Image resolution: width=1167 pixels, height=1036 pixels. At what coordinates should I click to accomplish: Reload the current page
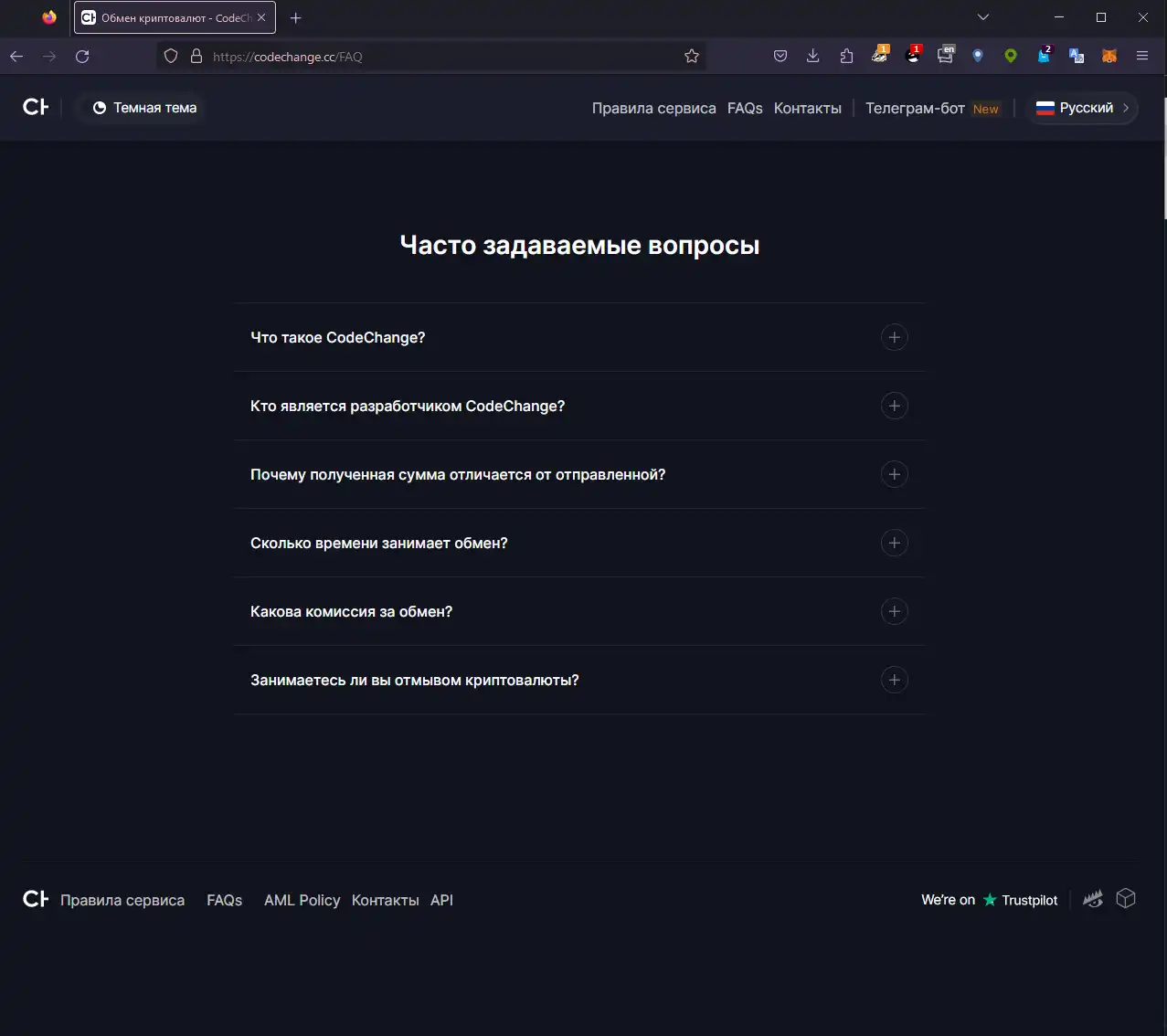click(82, 57)
